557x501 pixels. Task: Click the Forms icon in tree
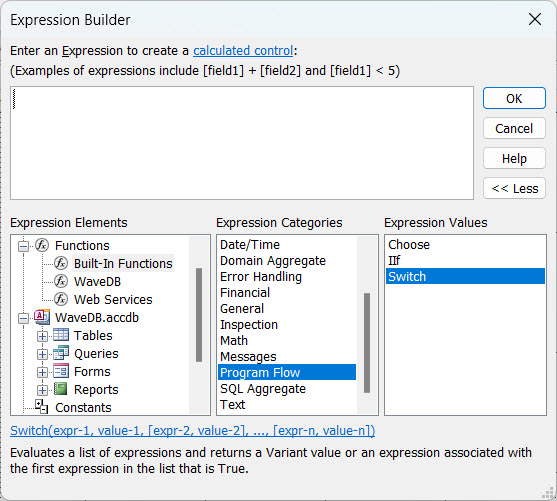pos(61,371)
